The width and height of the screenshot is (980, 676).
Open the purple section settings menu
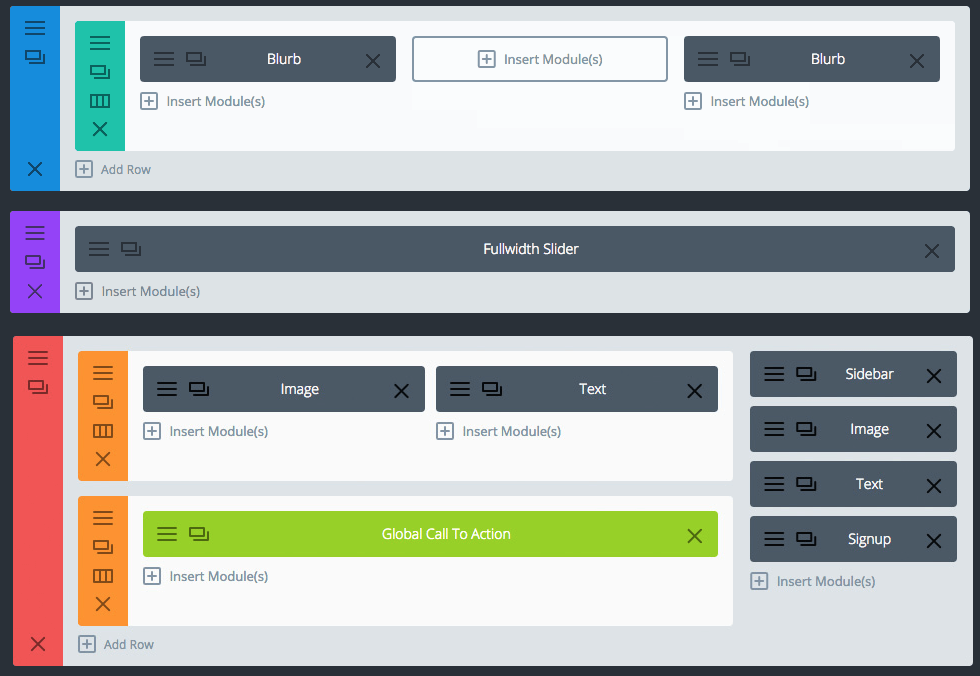coord(35,231)
